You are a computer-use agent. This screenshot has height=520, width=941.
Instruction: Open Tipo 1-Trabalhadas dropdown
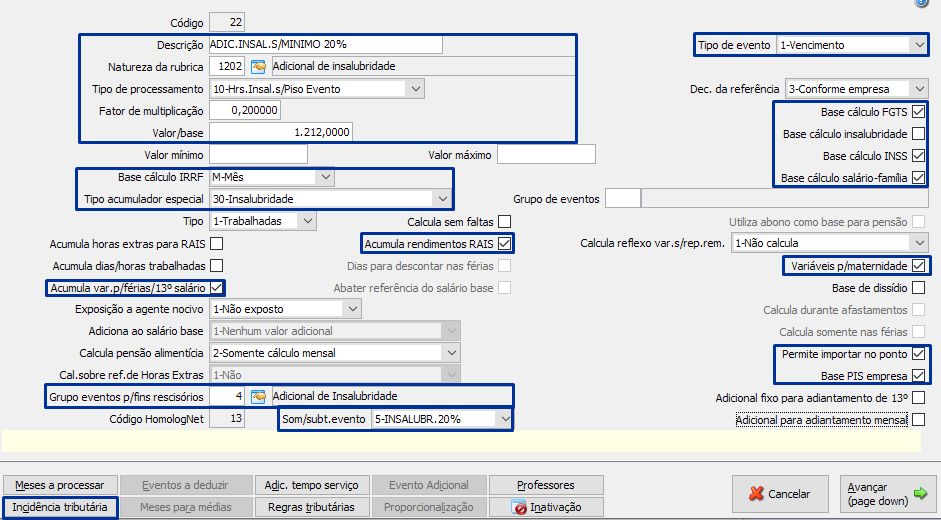263,221
